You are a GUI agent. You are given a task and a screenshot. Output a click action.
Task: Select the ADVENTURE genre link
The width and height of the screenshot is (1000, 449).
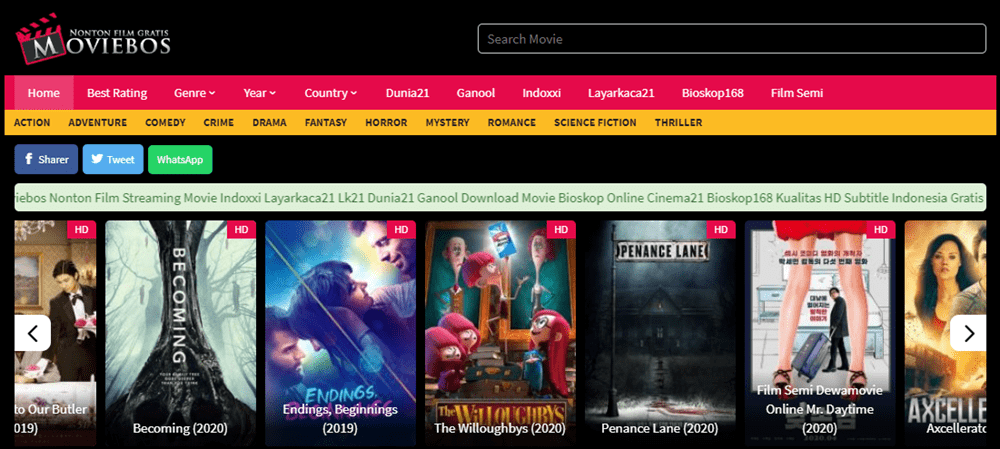click(98, 122)
